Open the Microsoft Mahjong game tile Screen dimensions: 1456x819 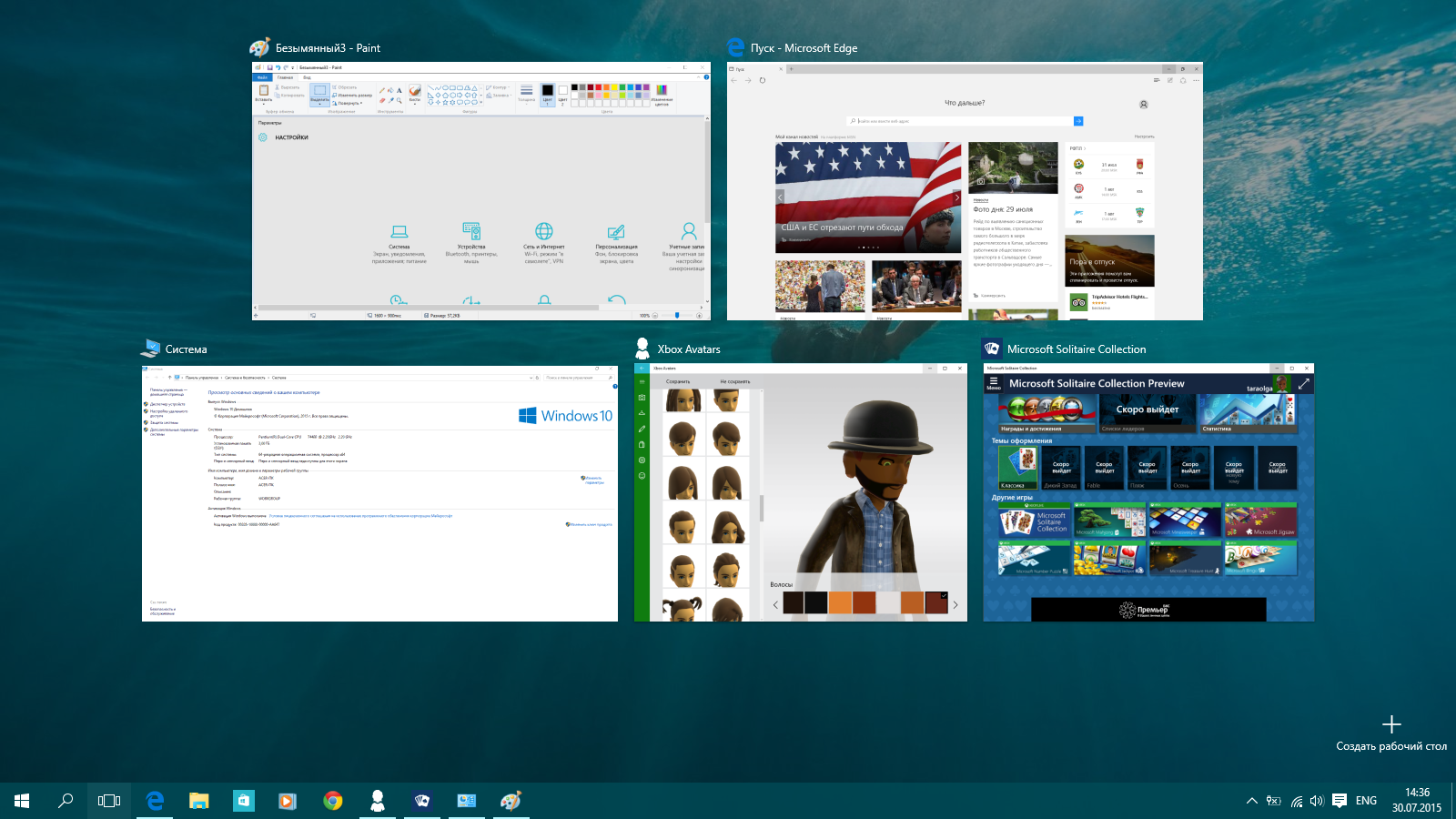[1110, 521]
